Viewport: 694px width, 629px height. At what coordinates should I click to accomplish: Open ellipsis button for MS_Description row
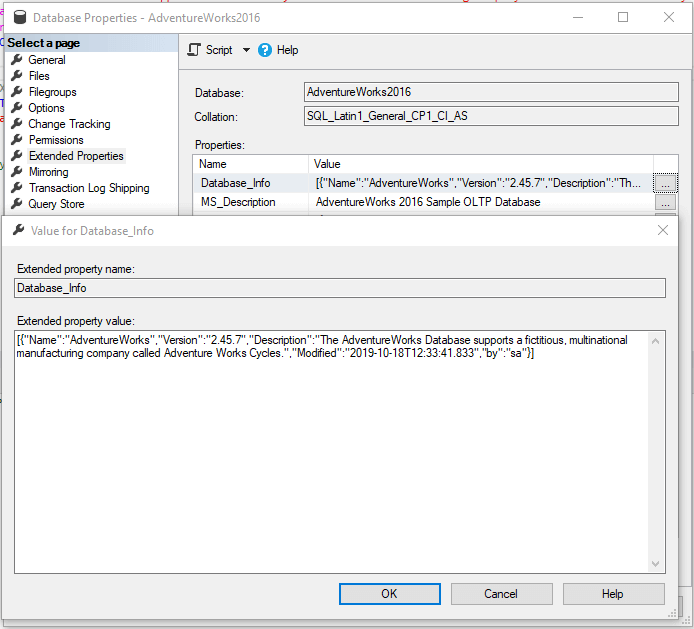(x=665, y=202)
